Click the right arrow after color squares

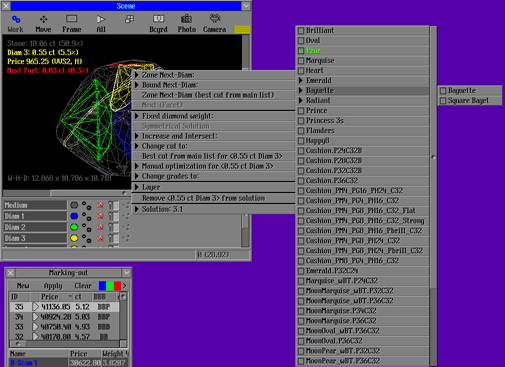(x=125, y=286)
